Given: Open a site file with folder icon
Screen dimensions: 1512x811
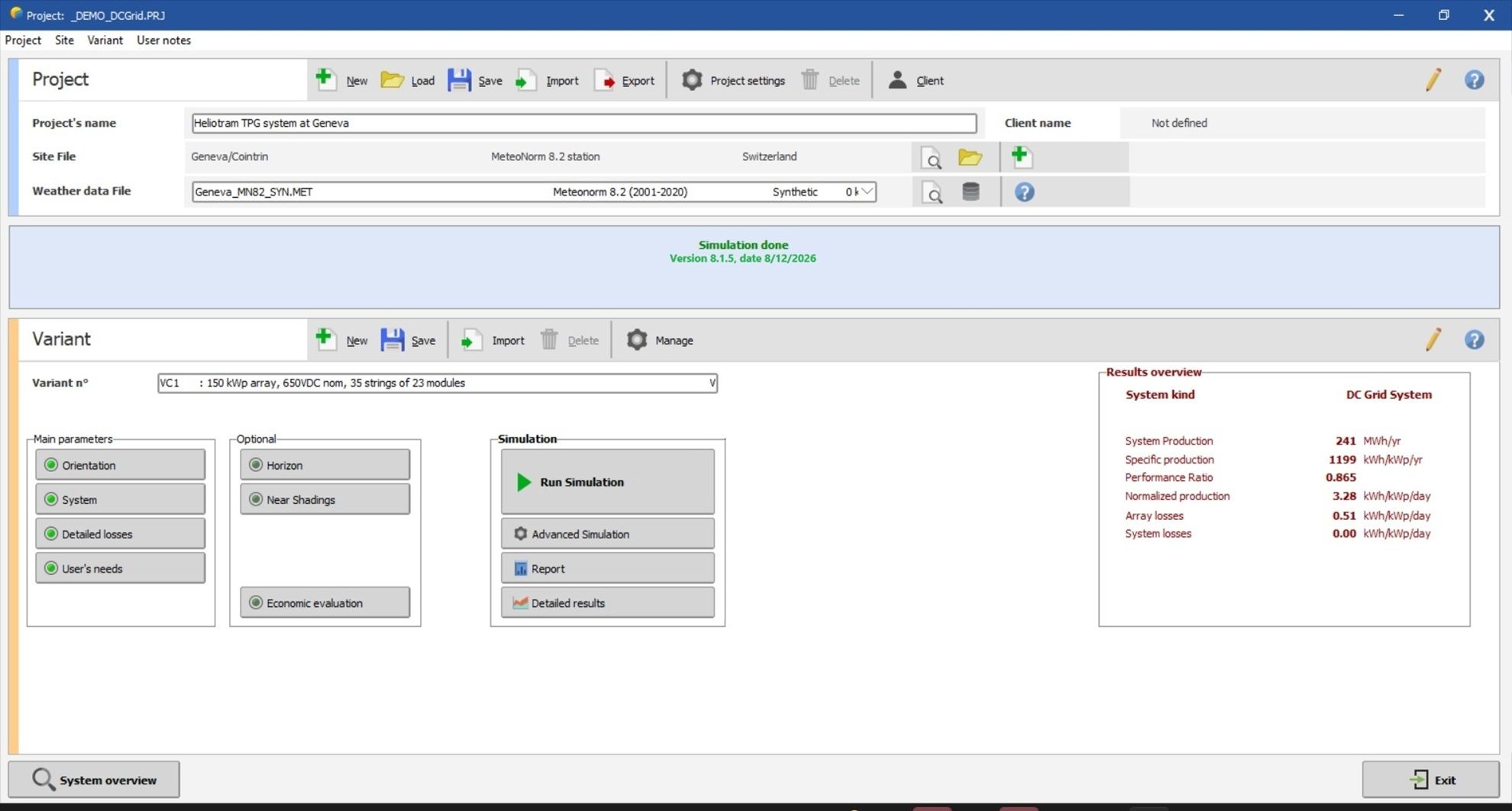Looking at the screenshot, I should click(970, 157).
